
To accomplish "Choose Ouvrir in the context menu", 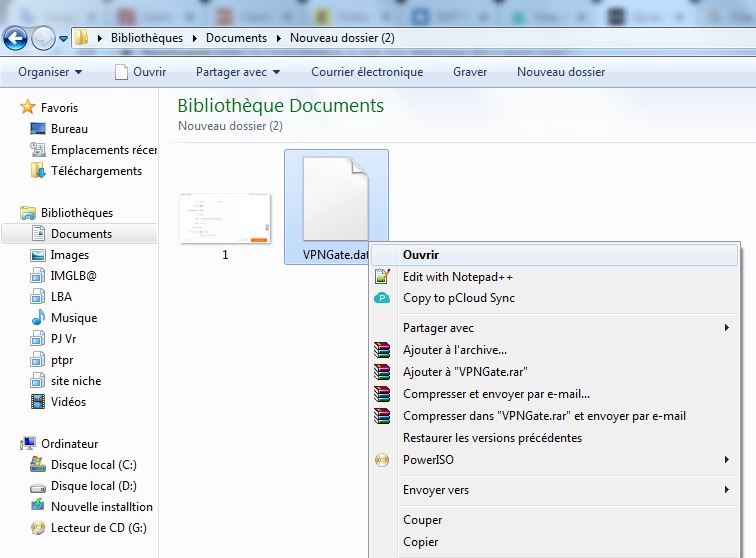I will pyautogui.click(x=554, y=255).
